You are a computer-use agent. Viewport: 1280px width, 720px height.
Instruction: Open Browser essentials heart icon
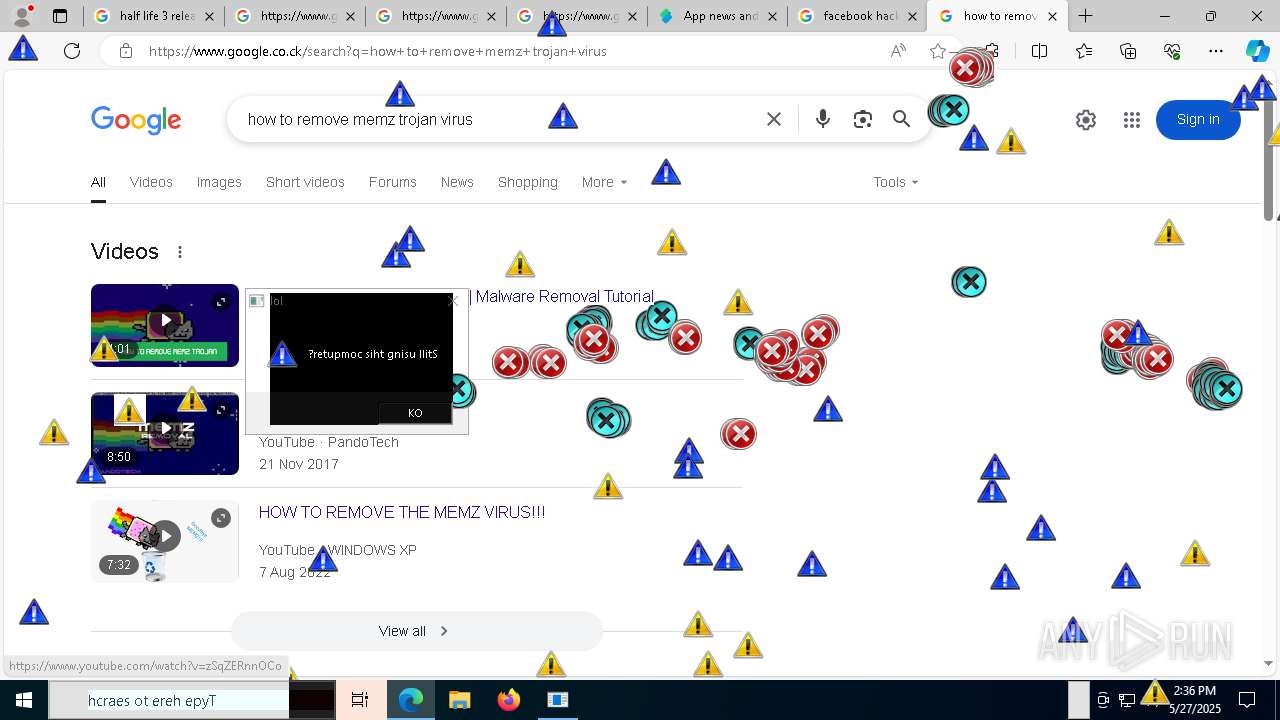point(1172,51)
